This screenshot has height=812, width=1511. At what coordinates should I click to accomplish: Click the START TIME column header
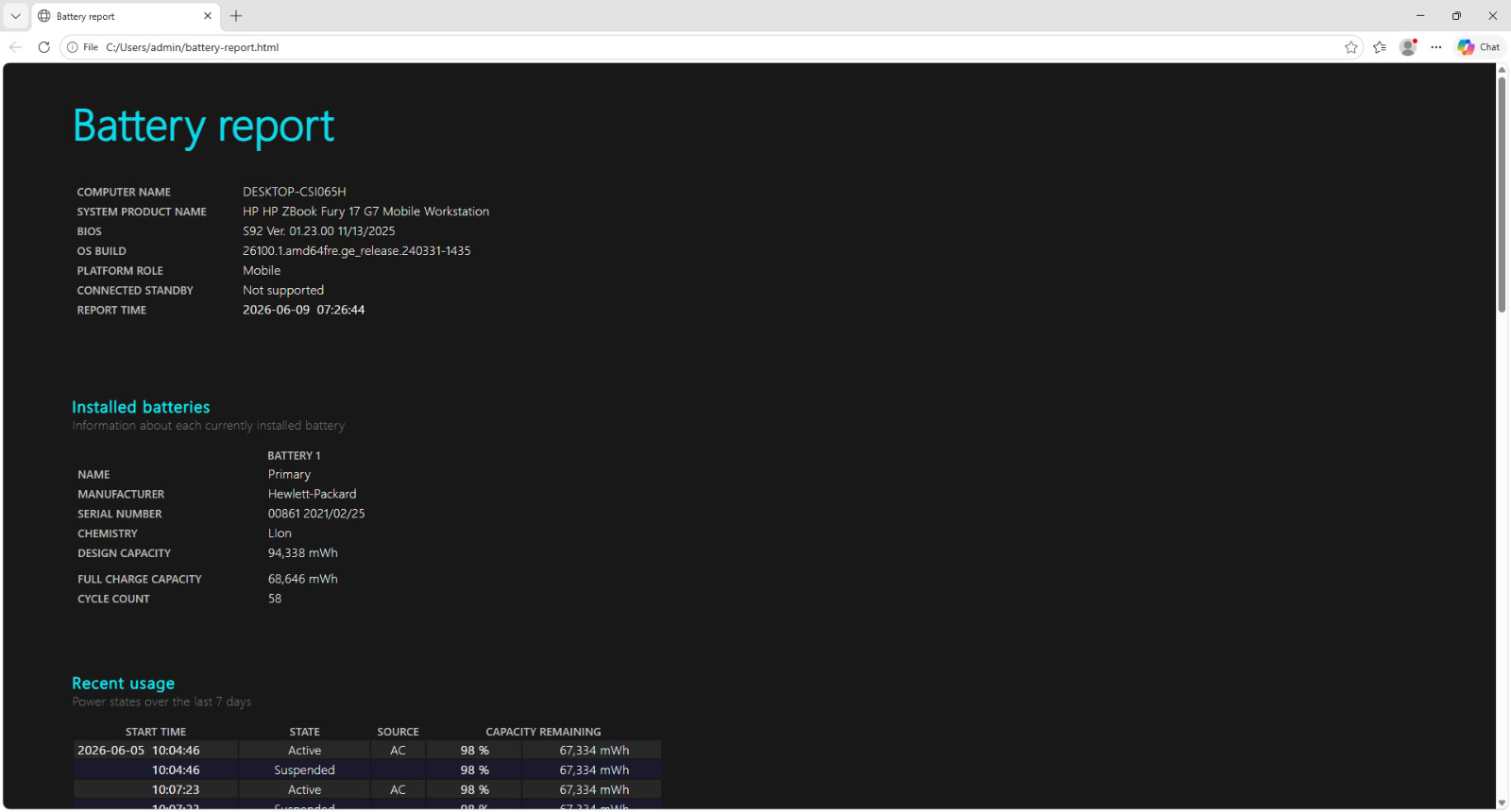[x=156, y=732]
